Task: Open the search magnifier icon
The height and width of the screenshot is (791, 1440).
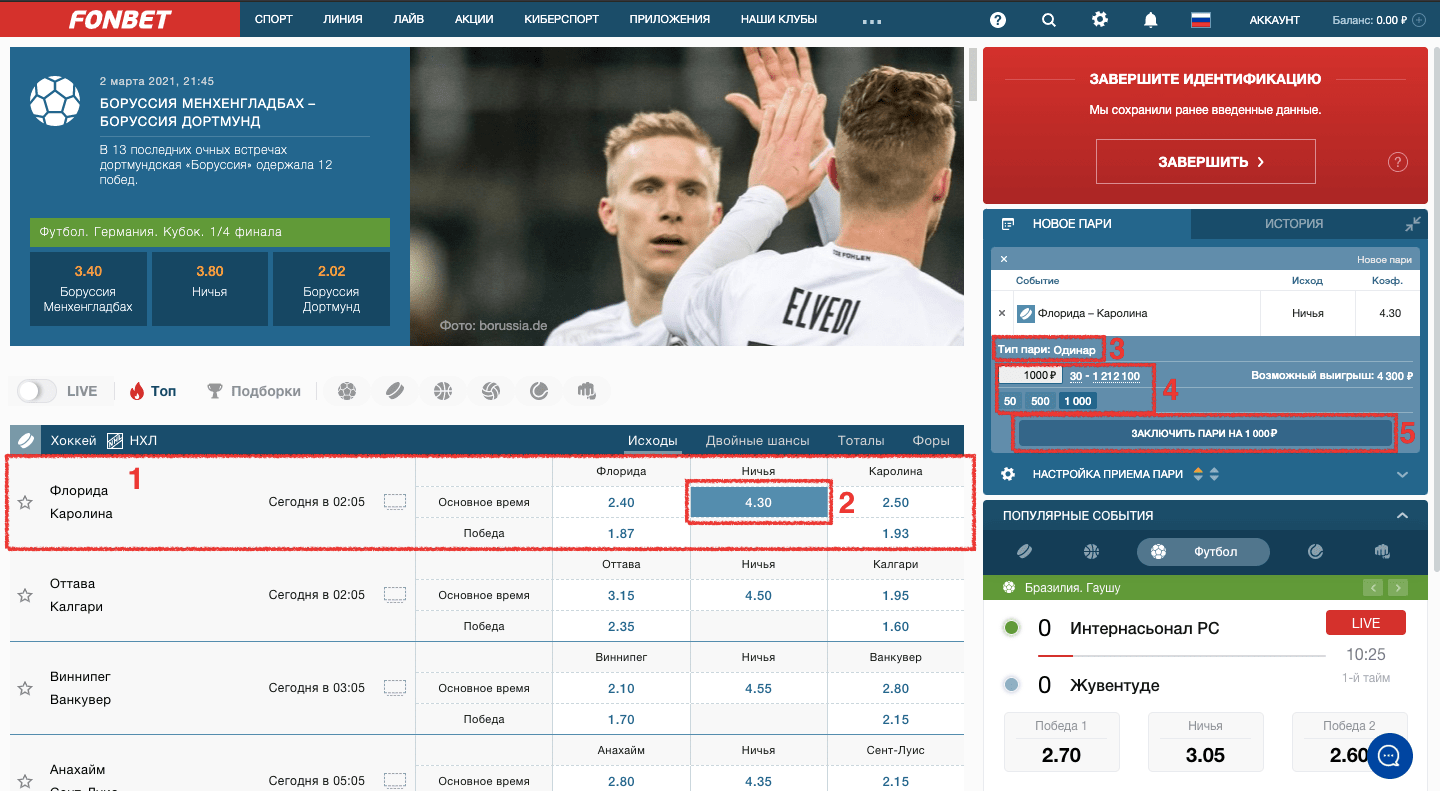Action: click(x=1048, y=19)
